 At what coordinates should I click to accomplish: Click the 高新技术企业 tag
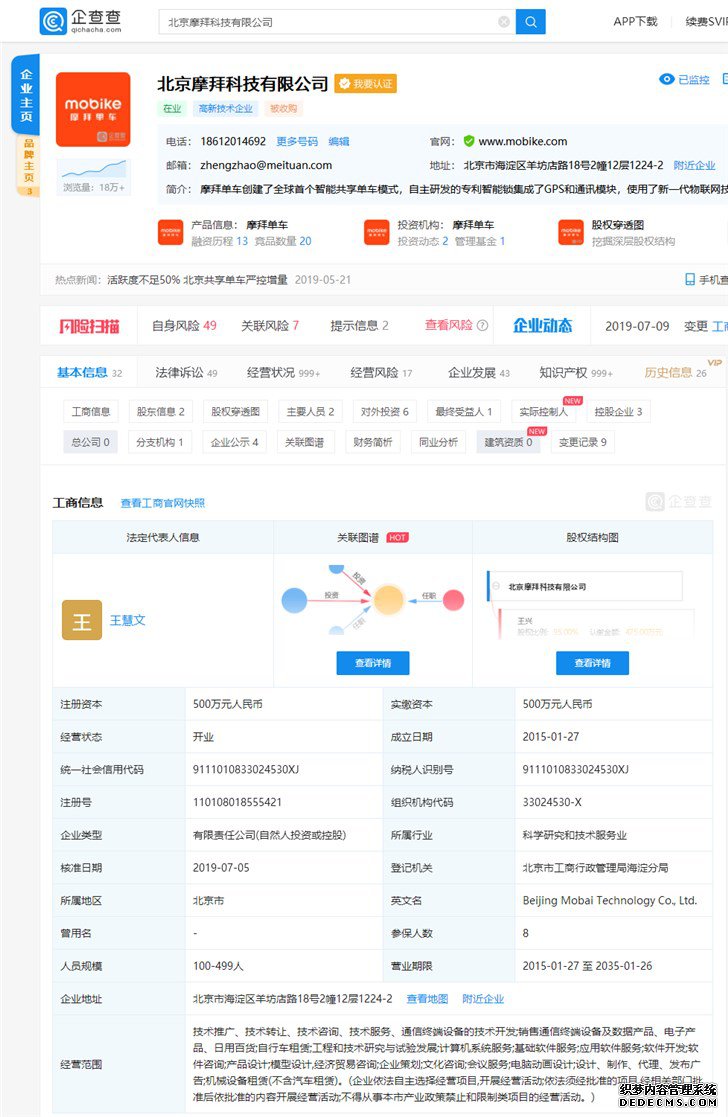pos(226,108)
